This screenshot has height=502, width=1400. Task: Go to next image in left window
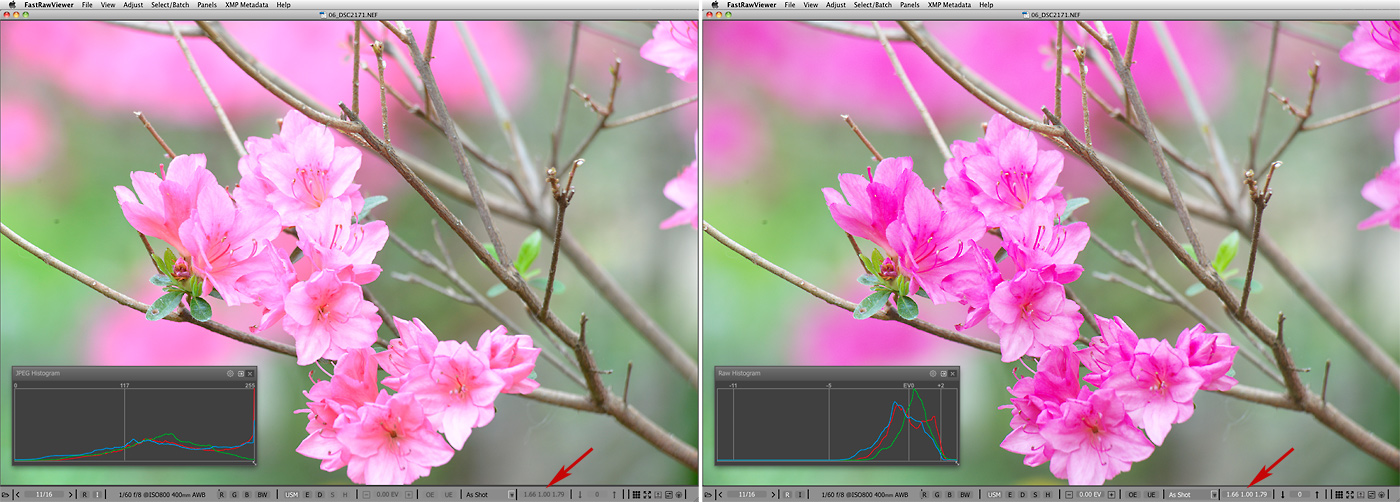(72, 494)
